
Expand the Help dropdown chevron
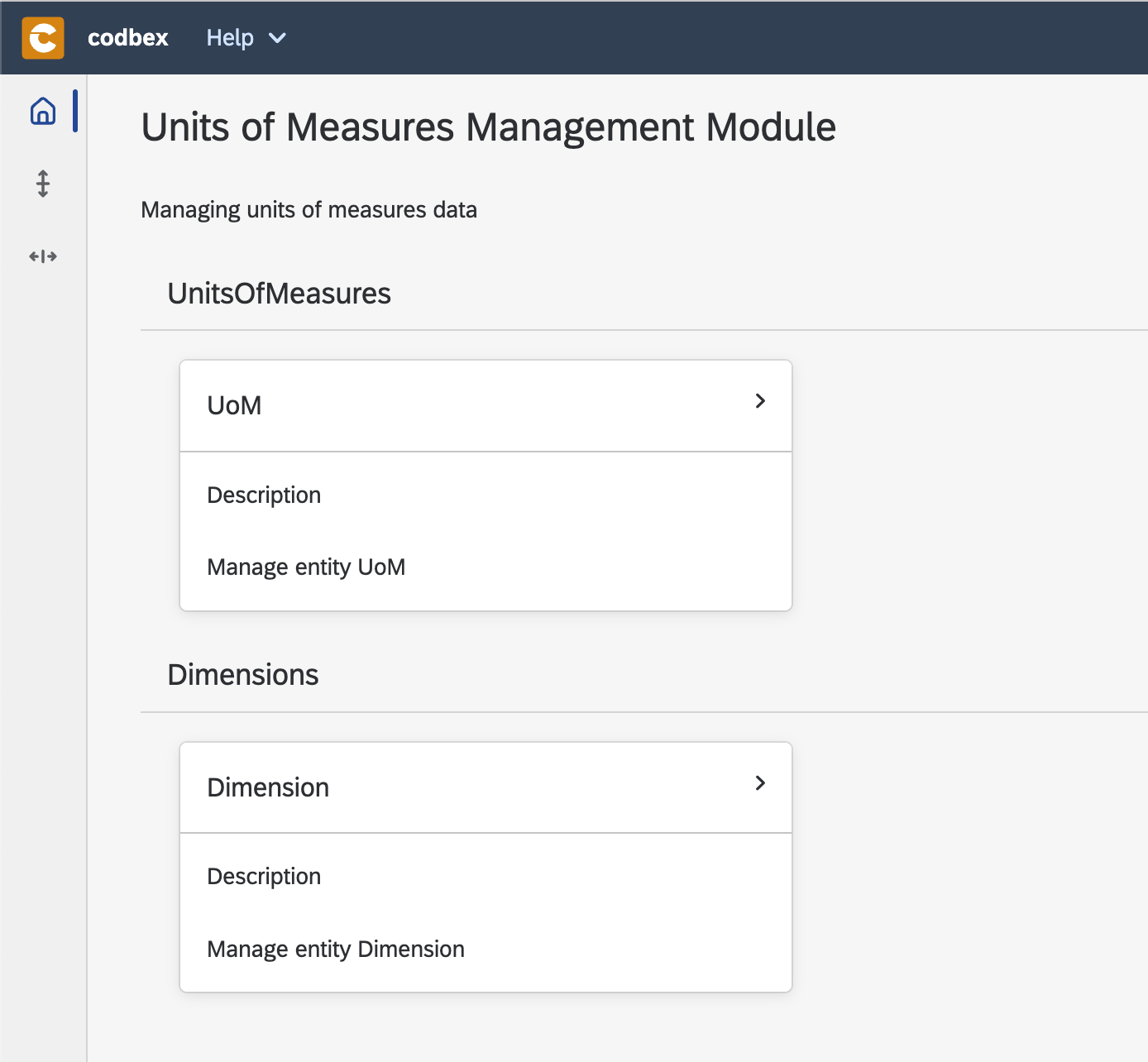278,38
